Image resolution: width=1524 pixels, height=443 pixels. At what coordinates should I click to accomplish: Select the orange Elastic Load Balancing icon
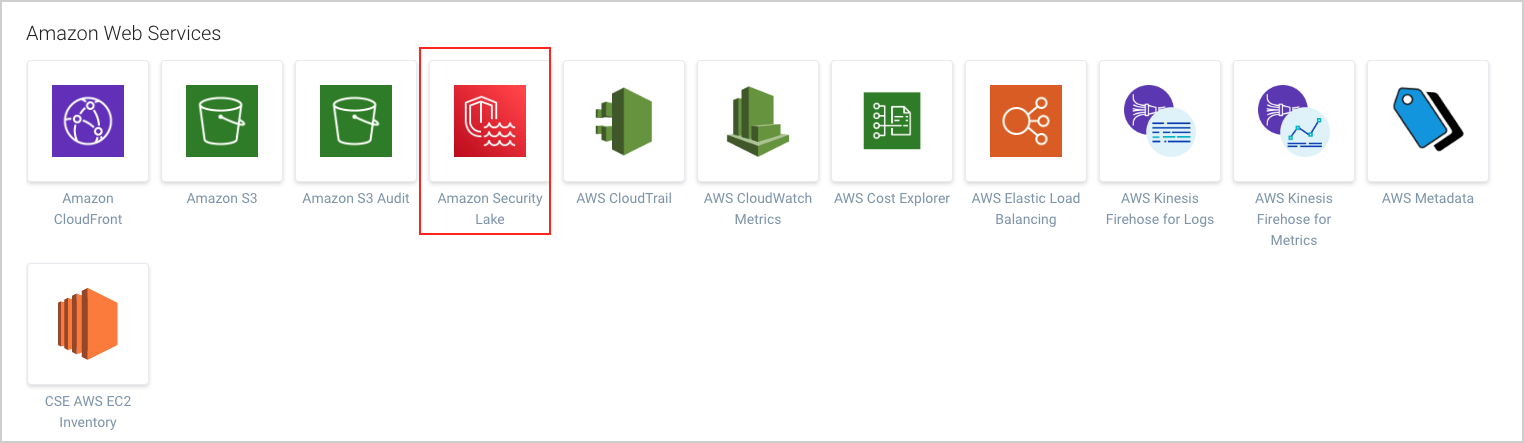1026,121
